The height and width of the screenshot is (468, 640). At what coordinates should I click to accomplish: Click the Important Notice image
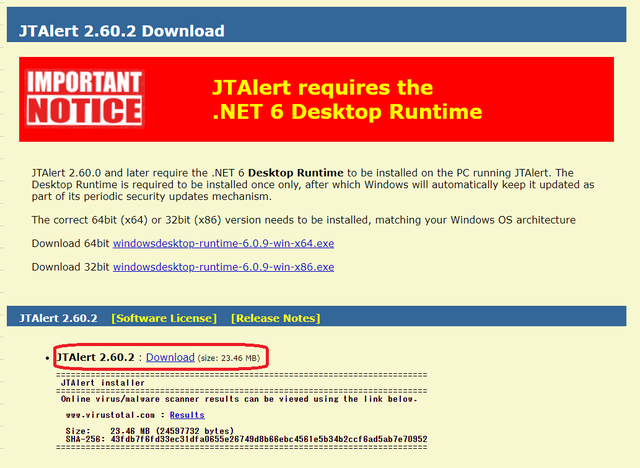pos(84,98)
